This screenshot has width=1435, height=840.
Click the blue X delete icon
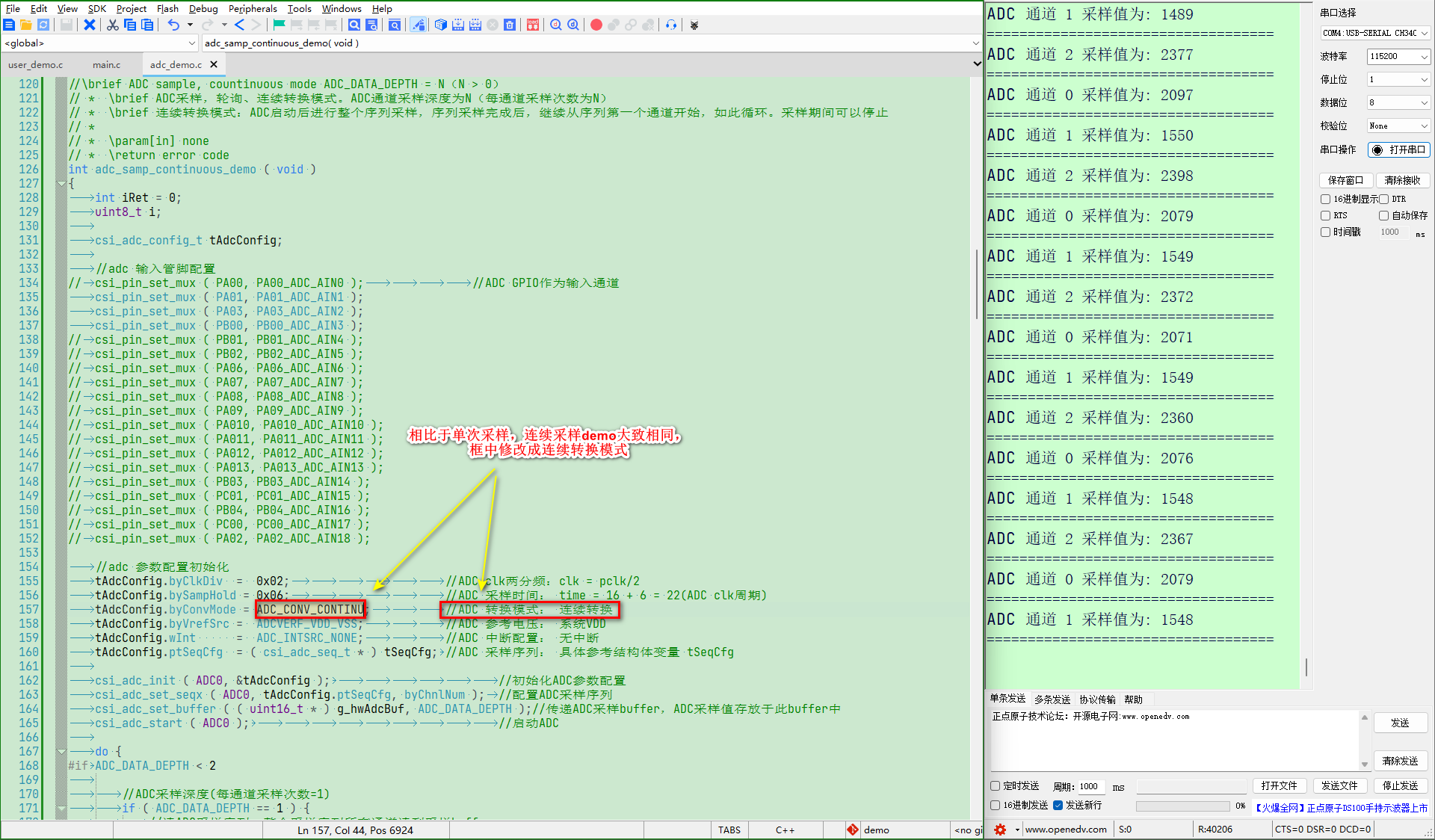[x=90, y=25]
